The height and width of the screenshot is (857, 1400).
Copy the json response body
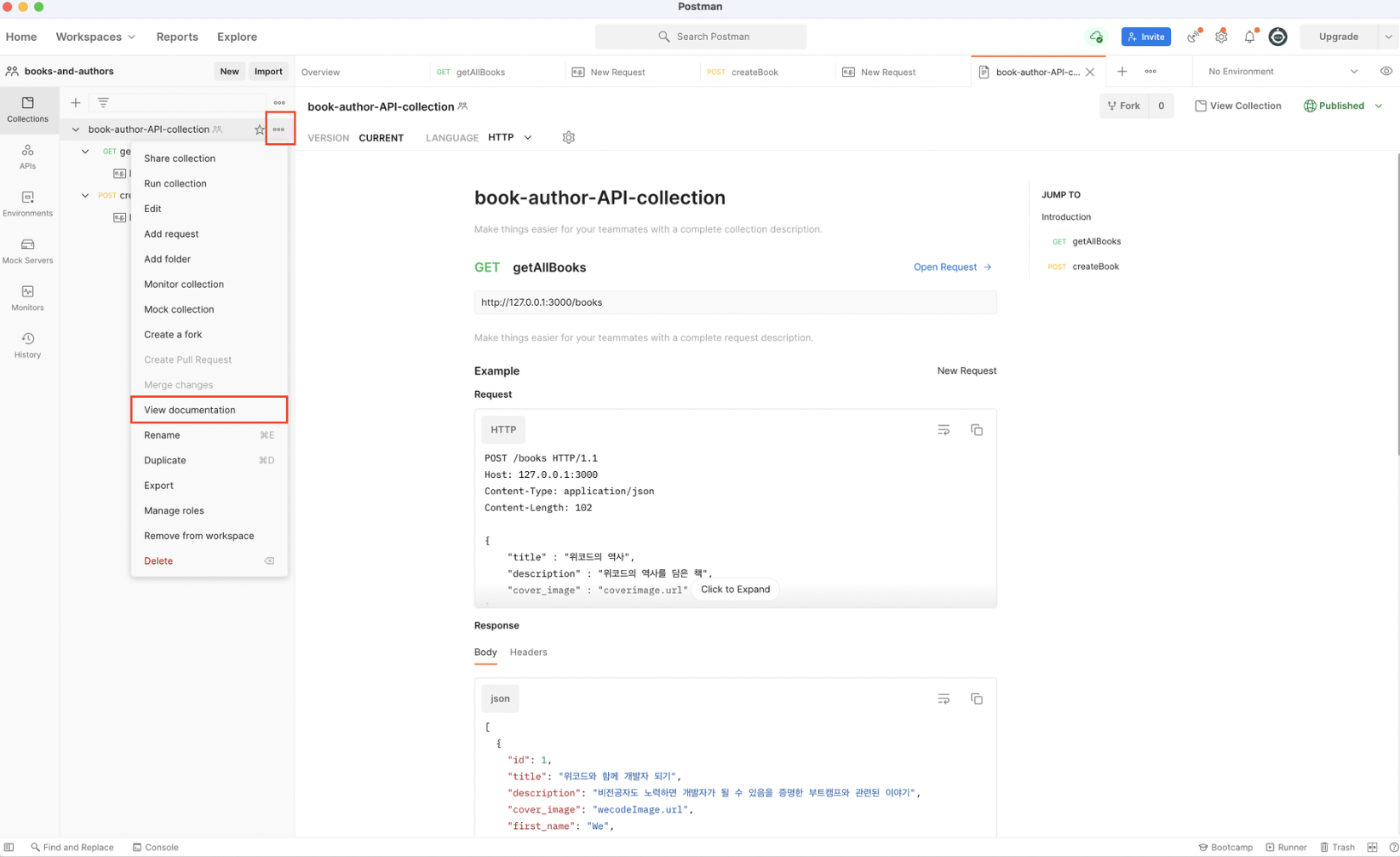[x=977, y=699]
